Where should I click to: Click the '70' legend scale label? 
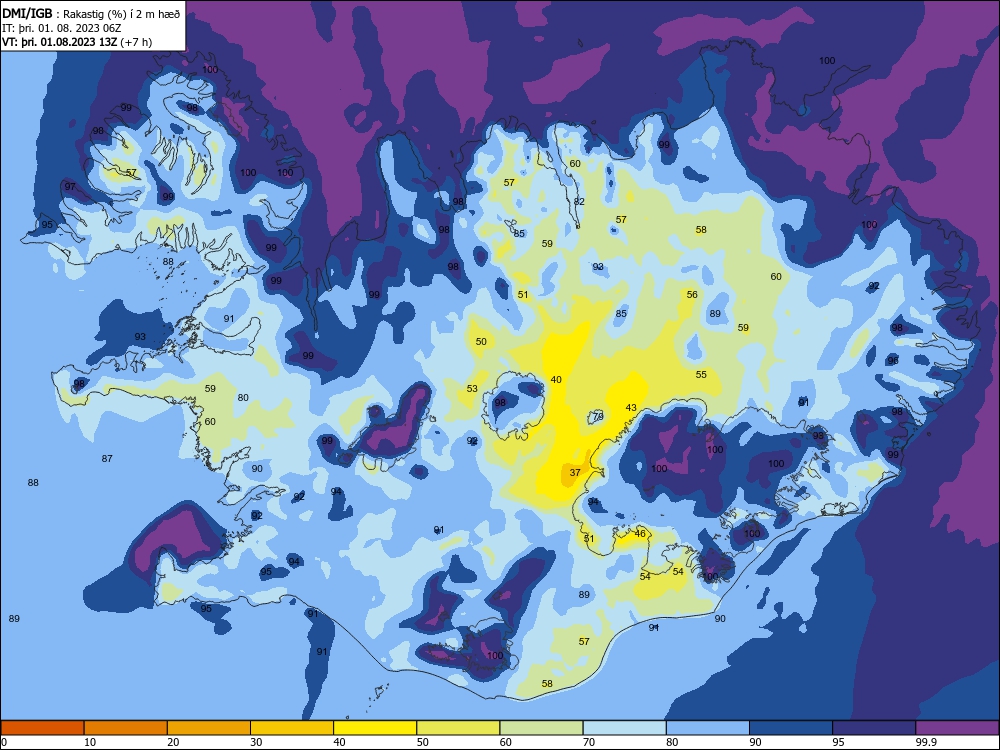coord(589,742)
